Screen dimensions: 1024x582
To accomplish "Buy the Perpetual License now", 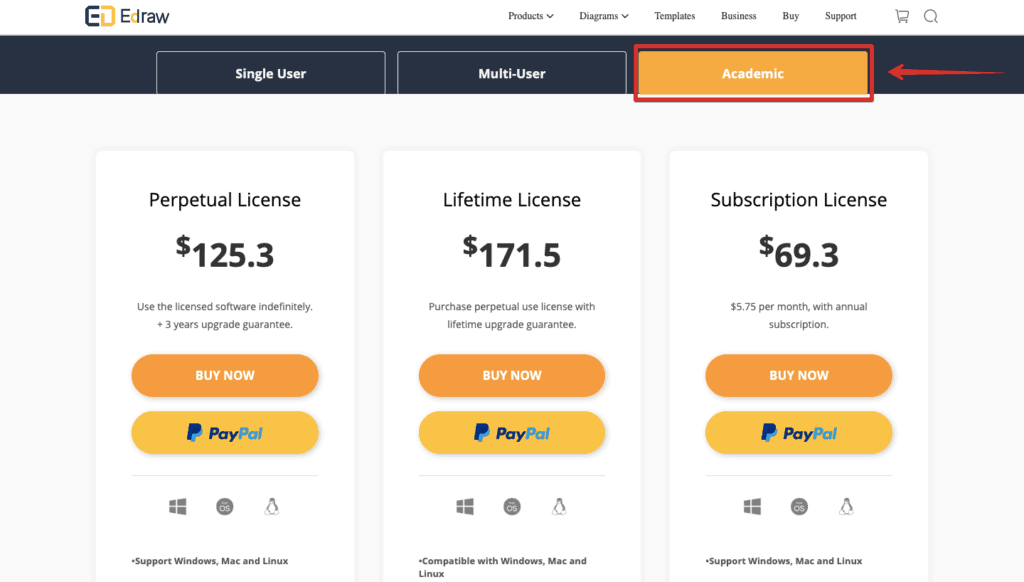I will [225, 376].
